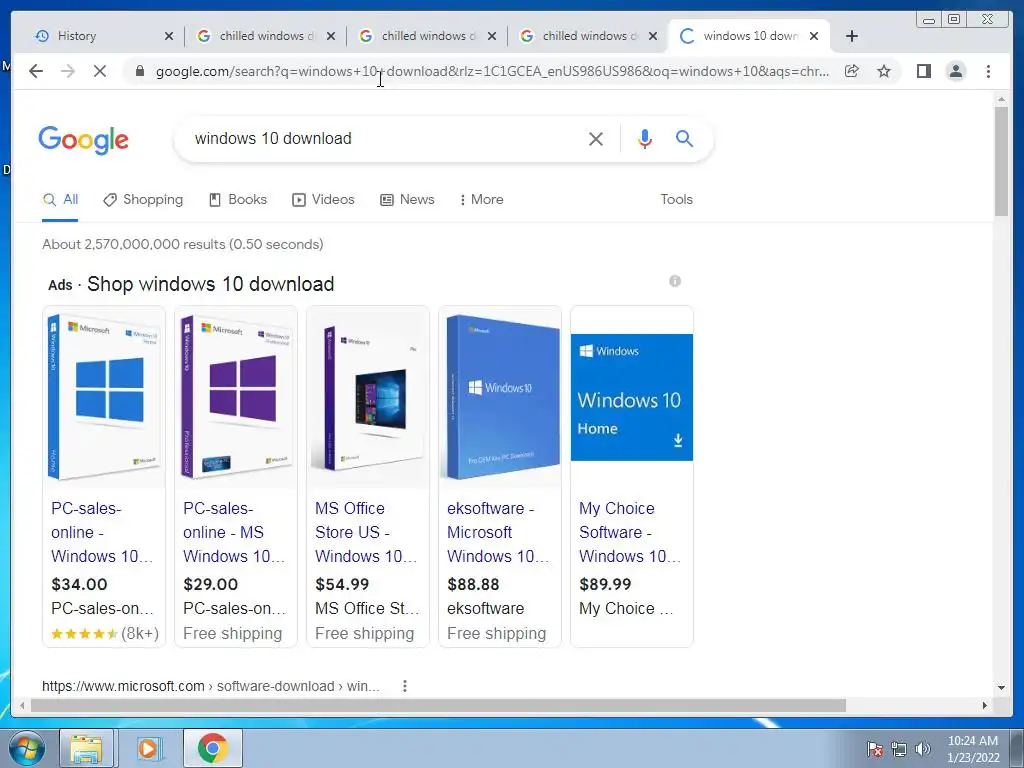Click the 8k+ star rating
The height and width of the screenshot is (768, 1024).
[x=104, y=633]
